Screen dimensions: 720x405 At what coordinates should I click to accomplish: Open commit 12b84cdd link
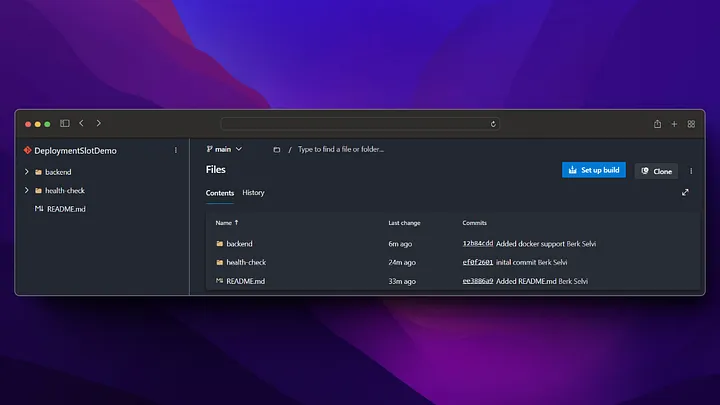(478, 243)
